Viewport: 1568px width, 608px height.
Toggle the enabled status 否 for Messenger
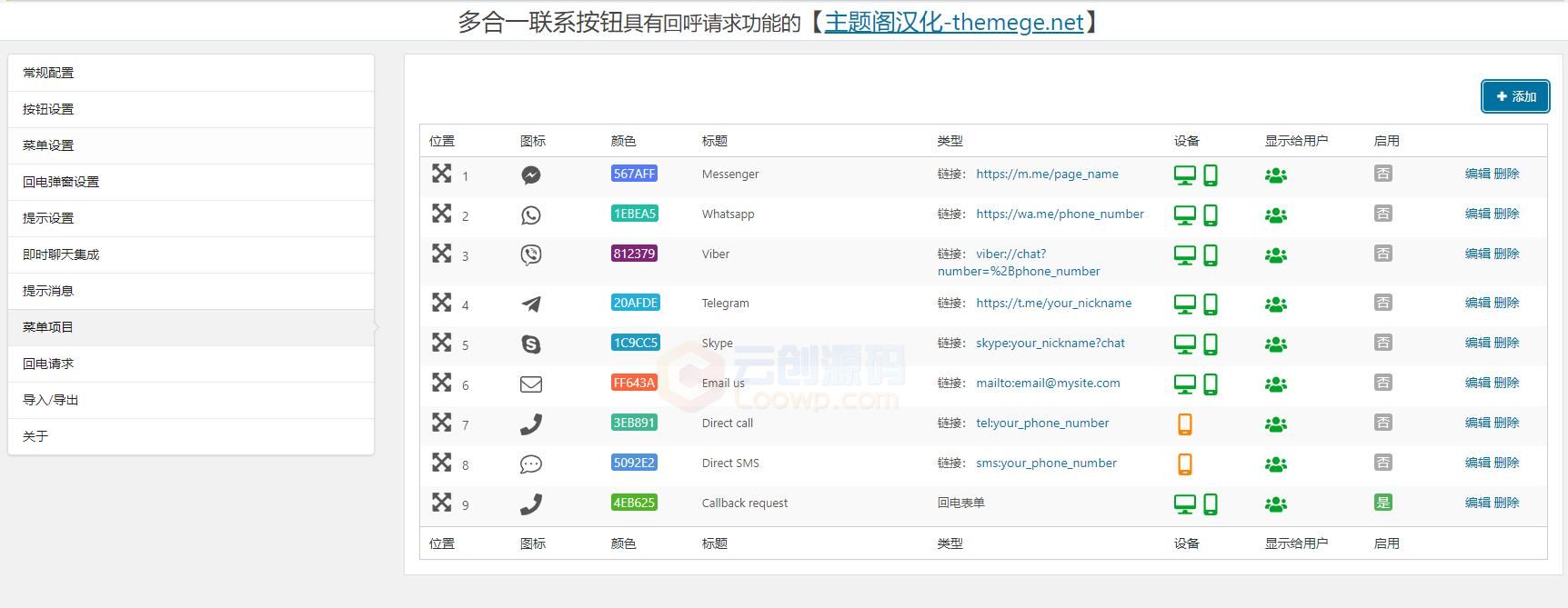1382,174
